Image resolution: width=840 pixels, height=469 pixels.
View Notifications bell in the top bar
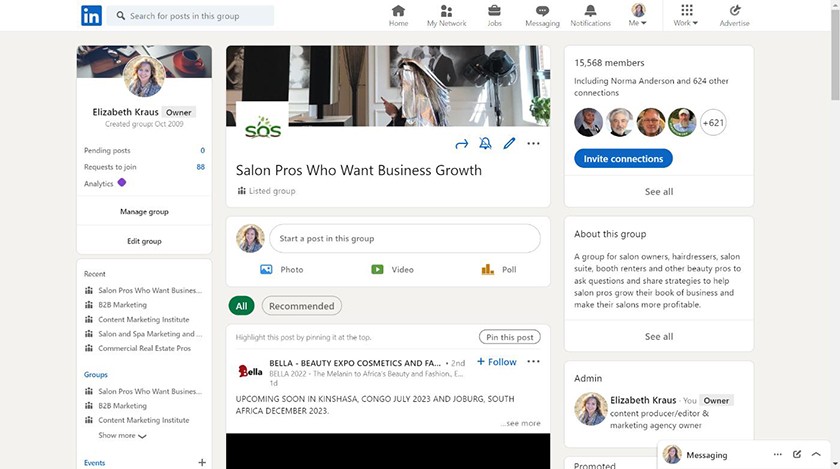tap(590, 16)
